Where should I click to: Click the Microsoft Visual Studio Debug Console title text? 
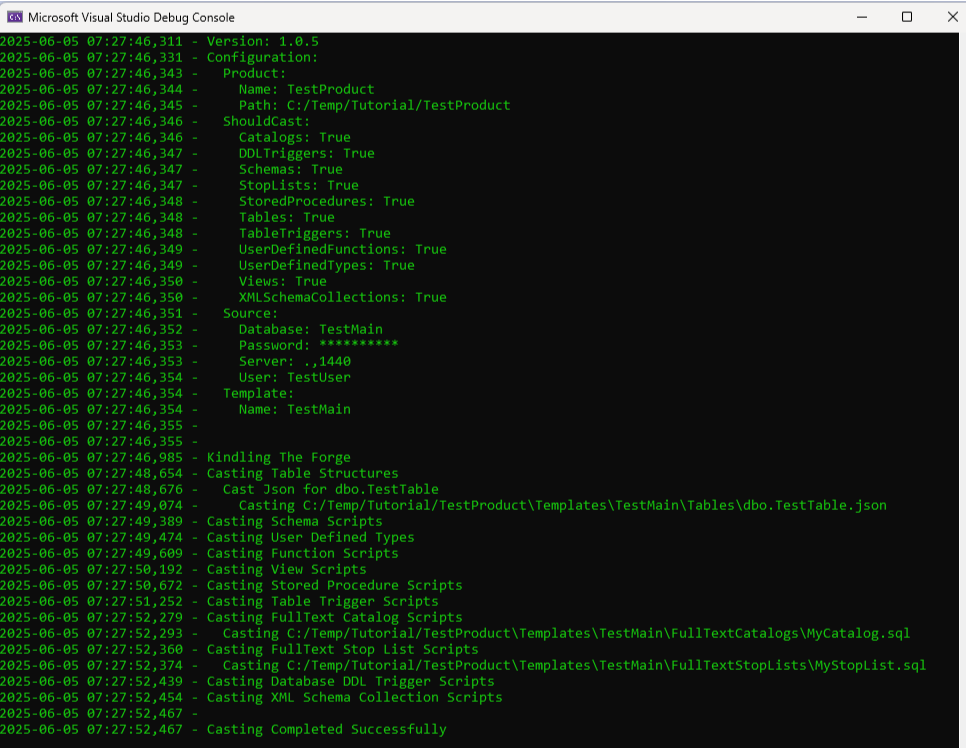(128, 17)
